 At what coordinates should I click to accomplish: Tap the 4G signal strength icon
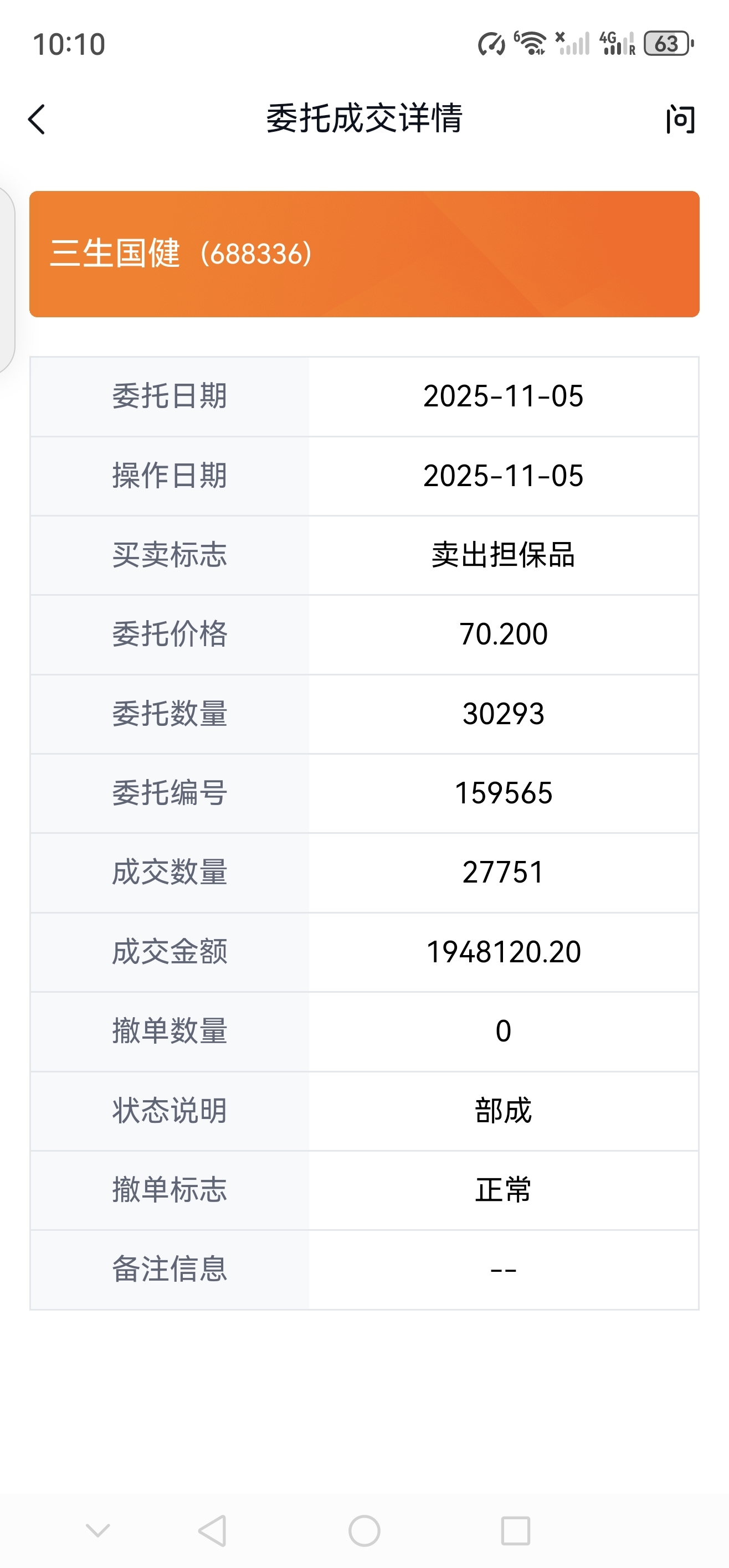(x=617, y=44)
